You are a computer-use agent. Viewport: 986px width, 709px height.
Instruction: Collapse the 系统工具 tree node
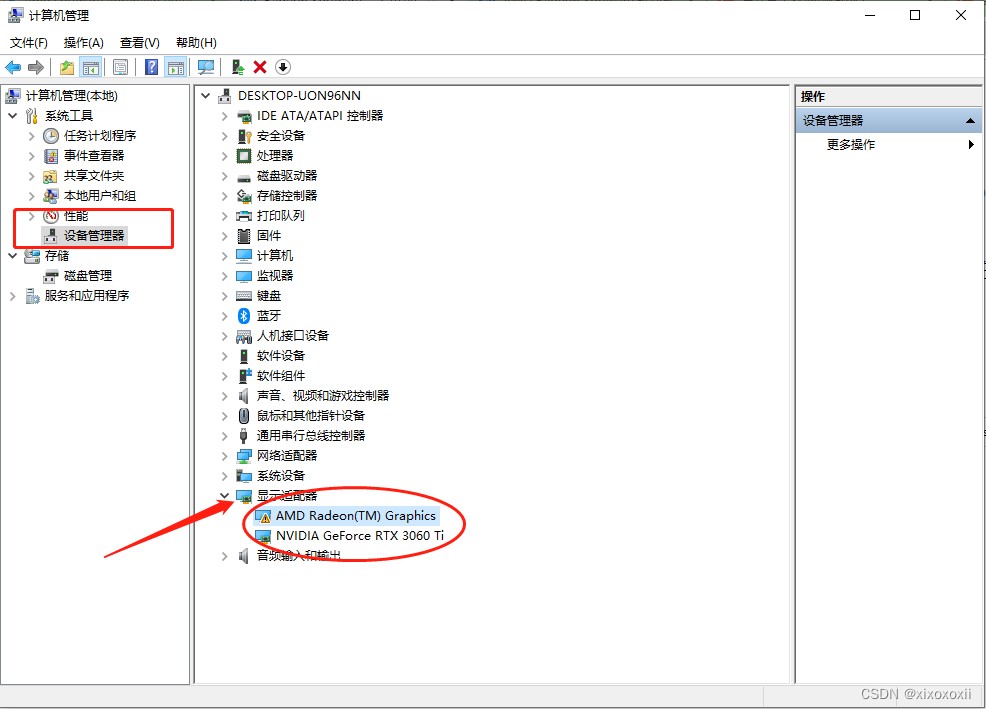[13, 116]
